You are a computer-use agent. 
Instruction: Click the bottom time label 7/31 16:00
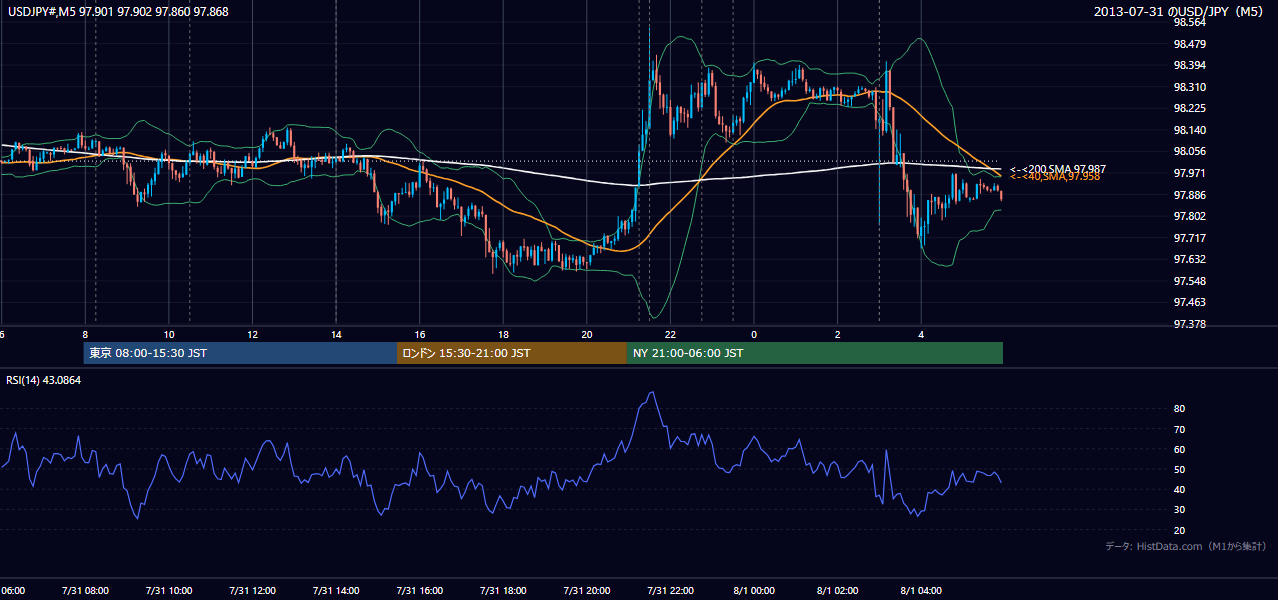(x=419, y=590)
